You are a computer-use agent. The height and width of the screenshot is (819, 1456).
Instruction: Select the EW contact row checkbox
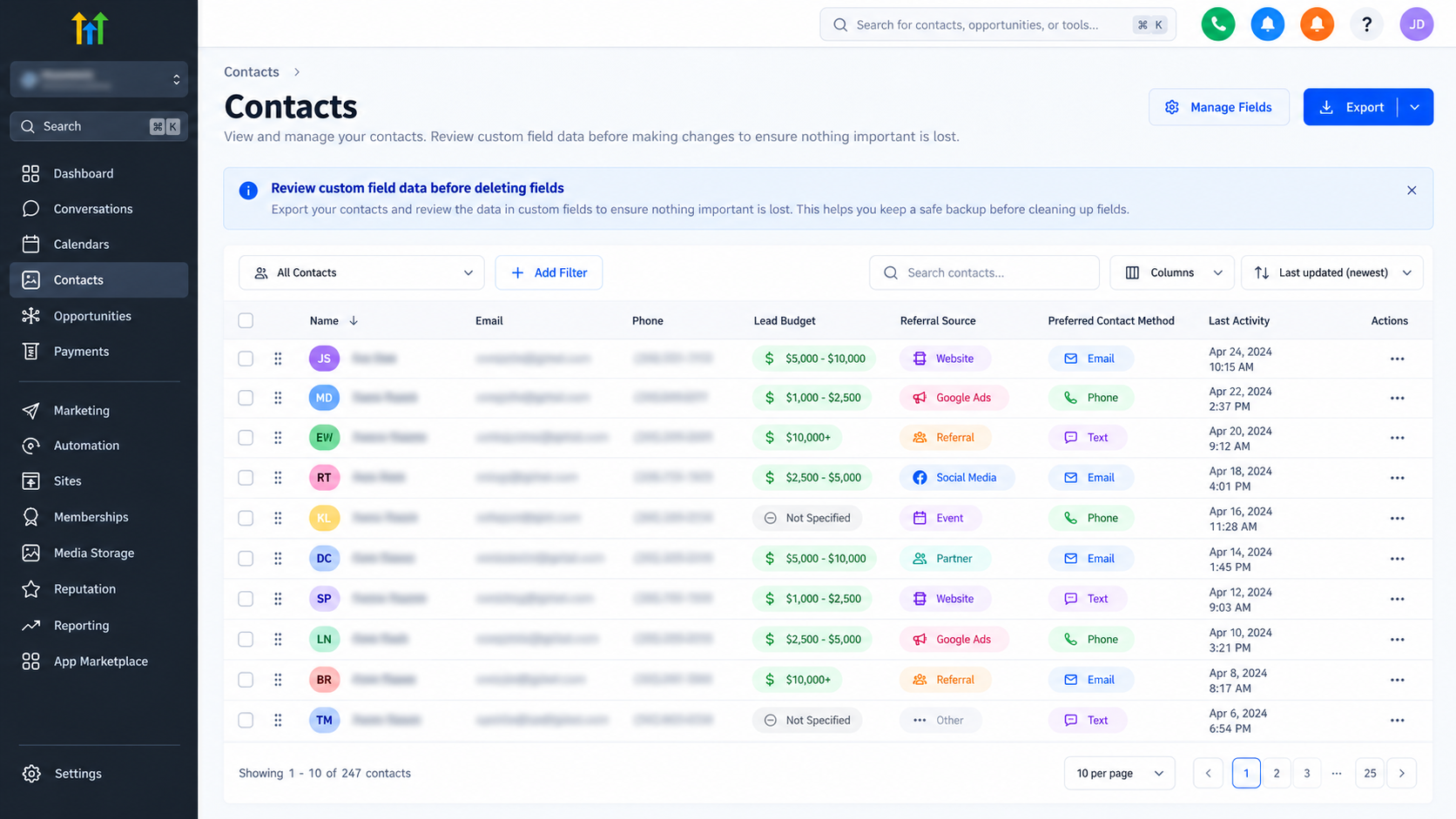point(246,438)
